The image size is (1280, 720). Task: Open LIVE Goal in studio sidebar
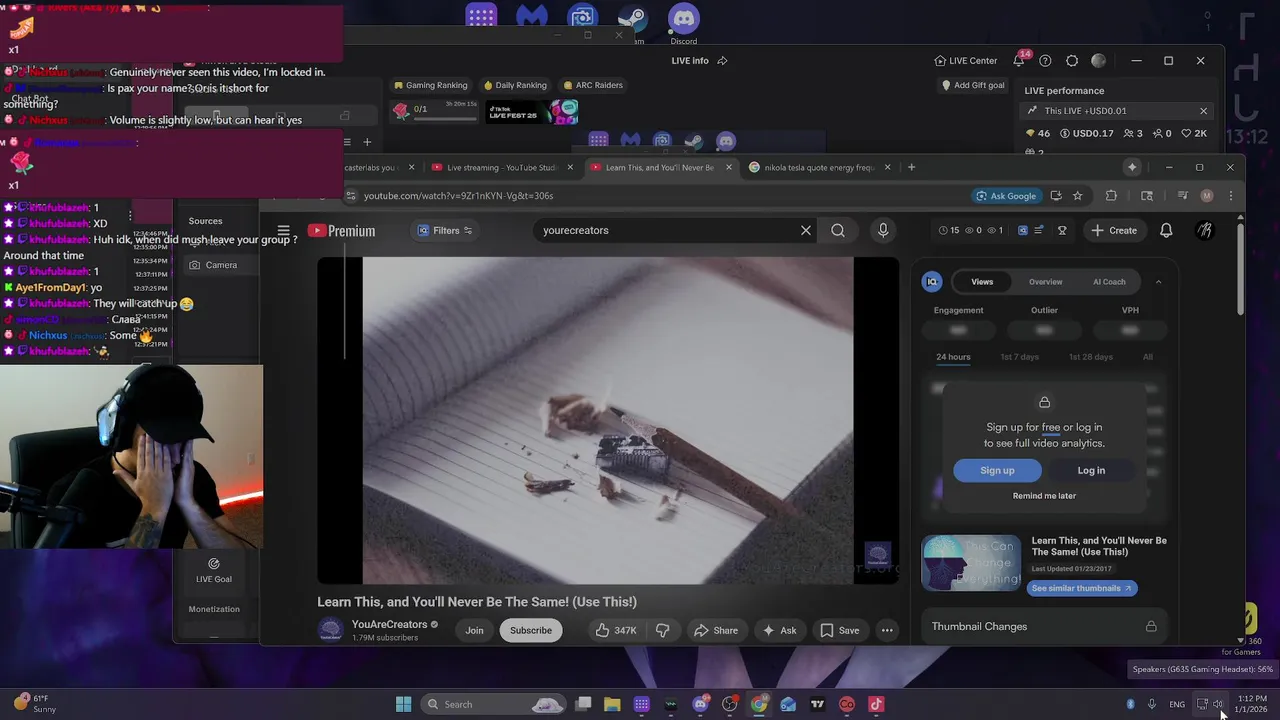(213, 571)
